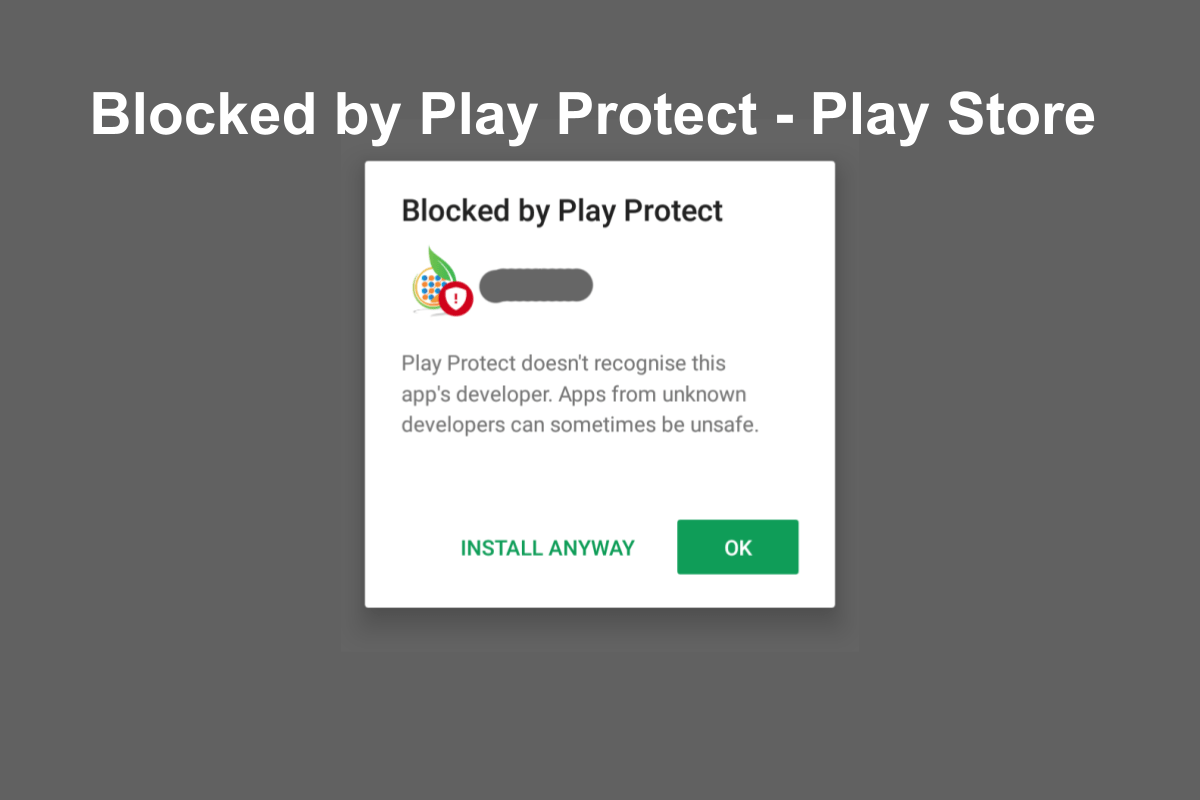Select the Blocked by Play Protect dialog title
The height and width of the screenshot is (800, 1200).
[561, 211]
